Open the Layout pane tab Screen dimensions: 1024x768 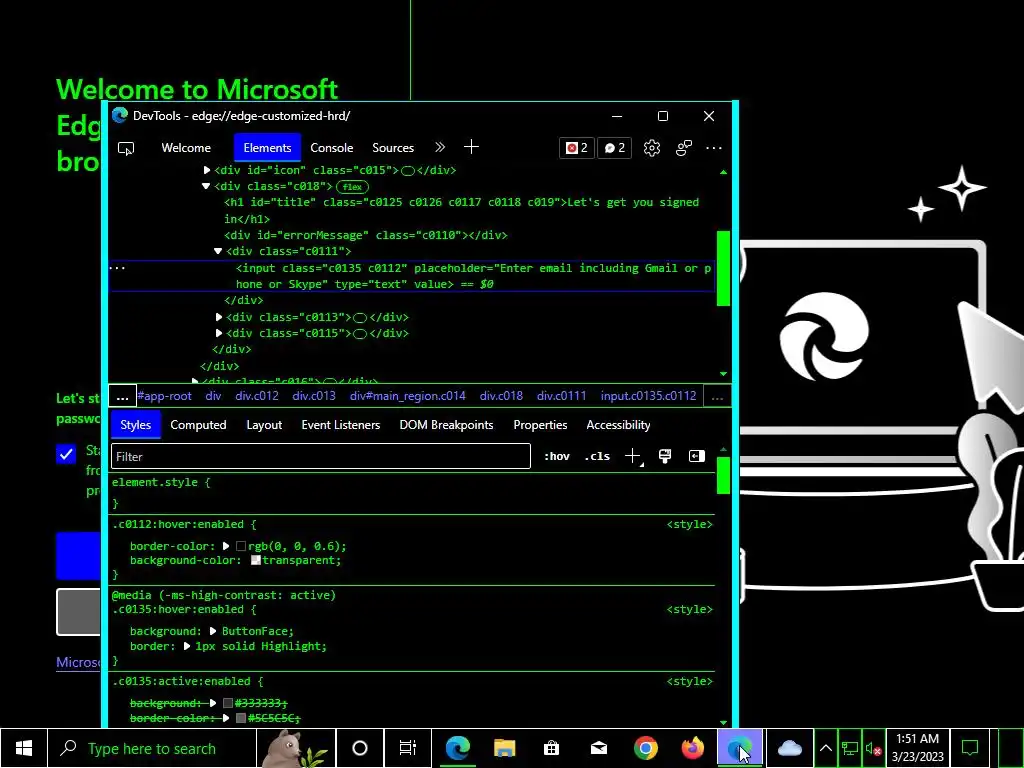[x=264, y=425]
